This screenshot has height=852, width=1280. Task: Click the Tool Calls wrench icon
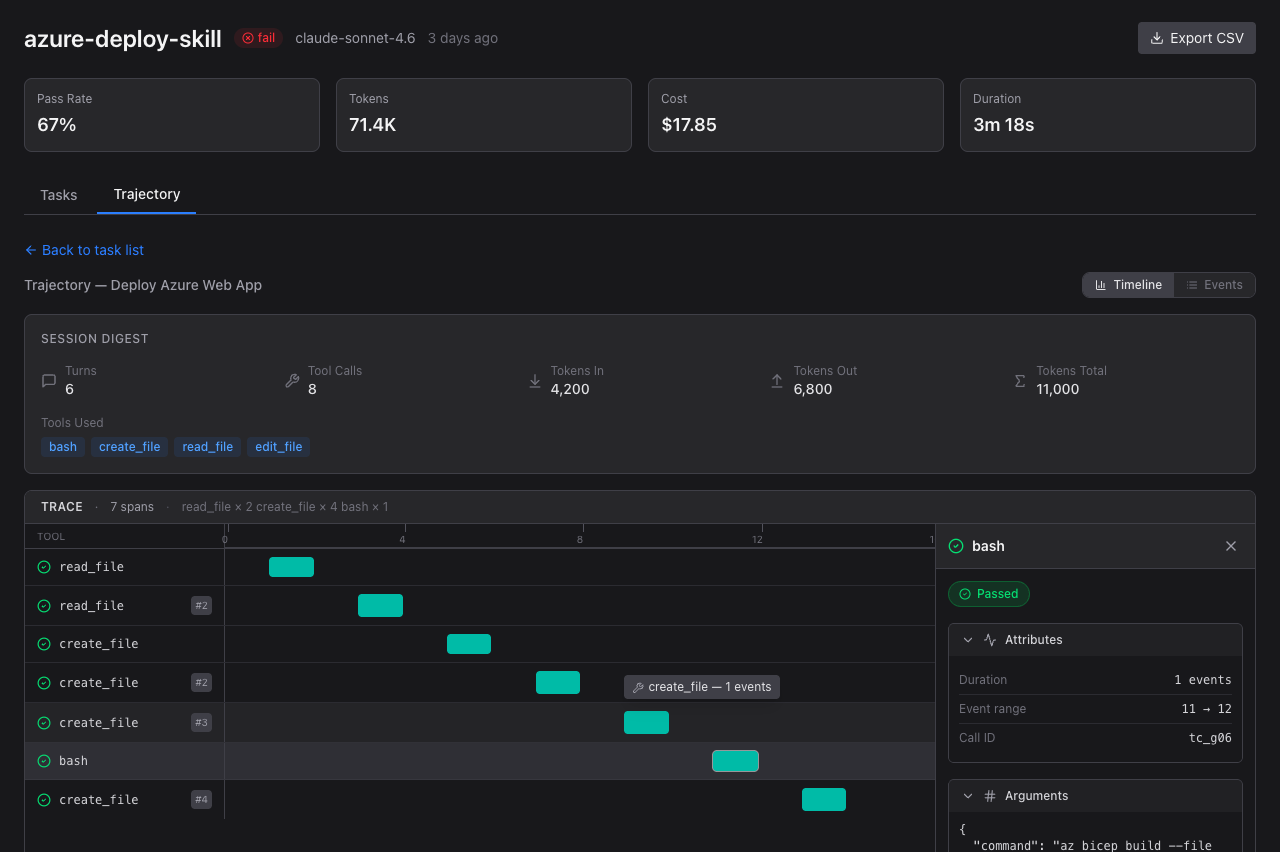pyautogui.click(x=292, y=380)
